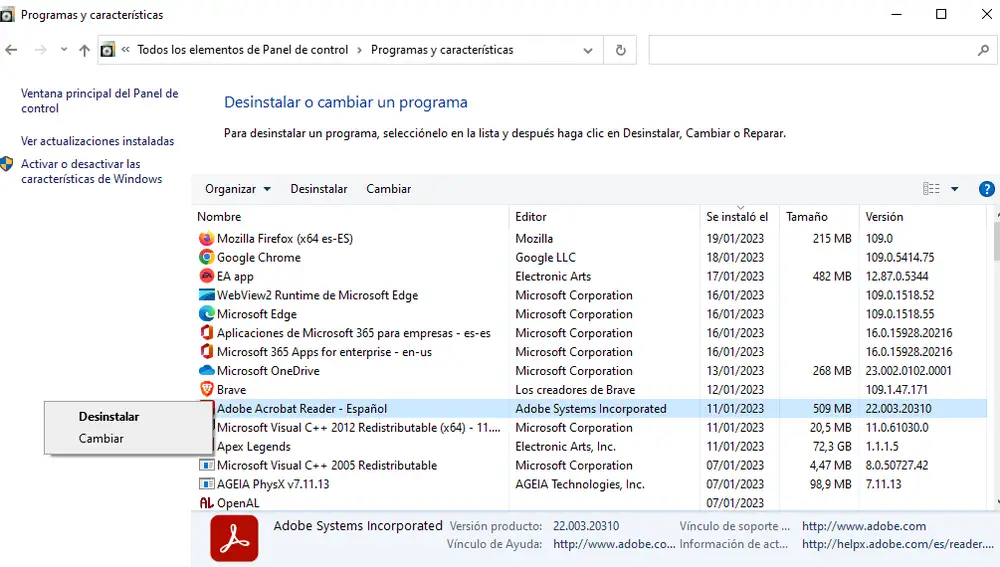Click the EA app icon
The image size is (1000, 567).
tap(206, 276)
